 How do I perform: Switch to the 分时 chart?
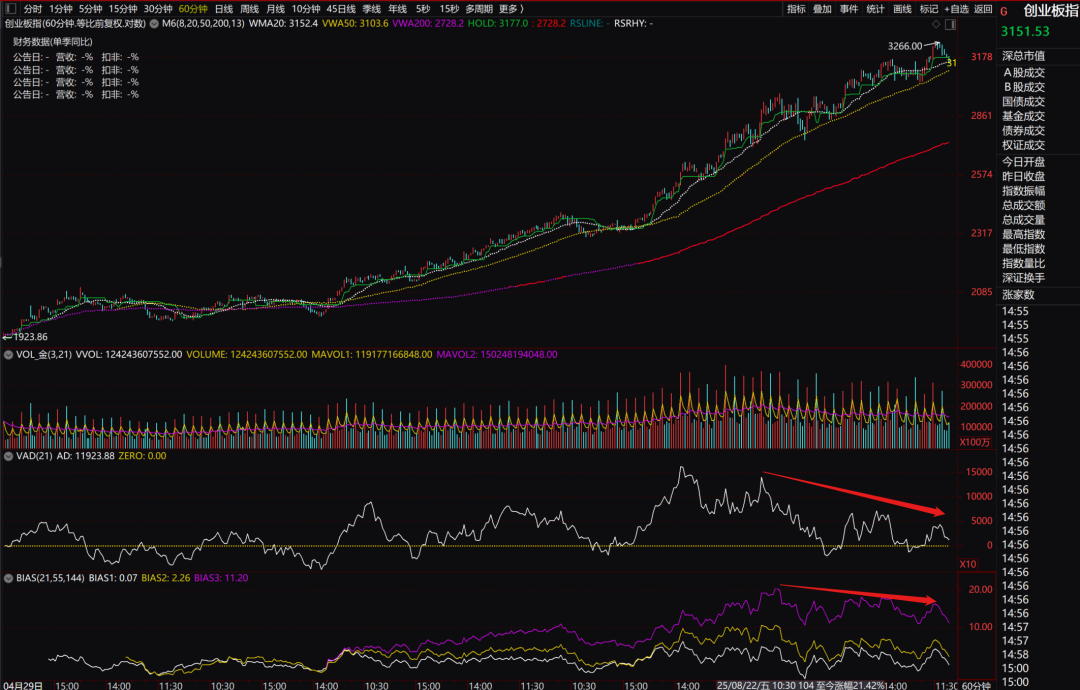coord(32,9)
